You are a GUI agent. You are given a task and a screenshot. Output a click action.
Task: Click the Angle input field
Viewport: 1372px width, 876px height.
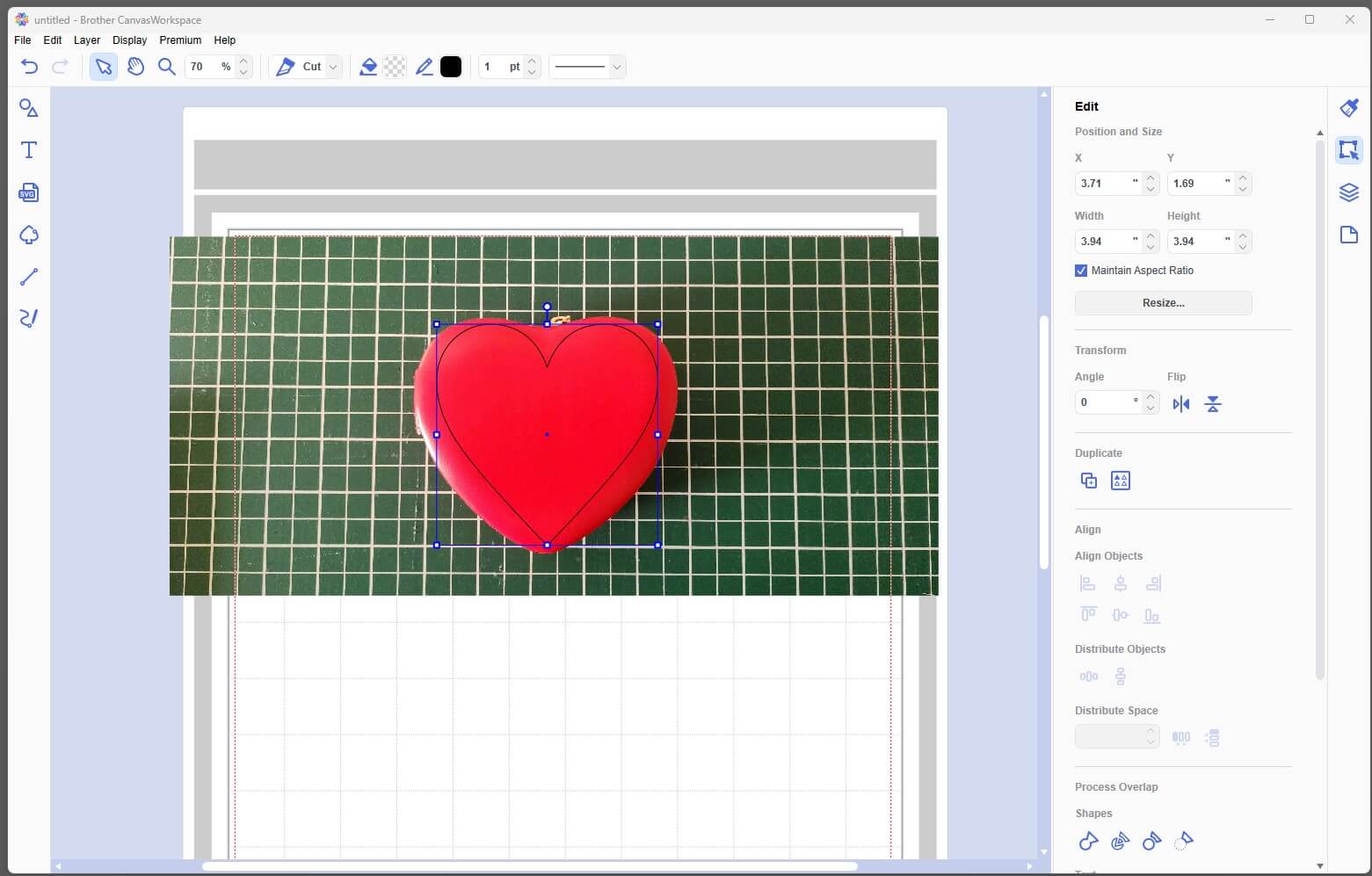click(1107, 402)
